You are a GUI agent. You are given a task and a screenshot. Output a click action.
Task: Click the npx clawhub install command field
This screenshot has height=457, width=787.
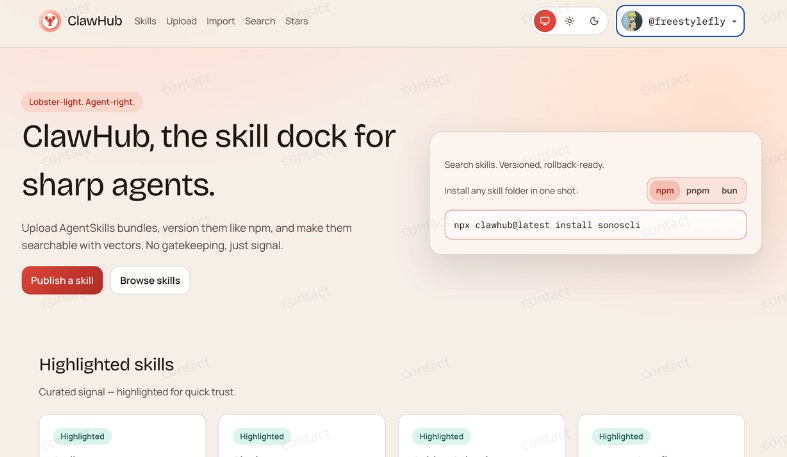pyautogui.click(x=596, y=225)
